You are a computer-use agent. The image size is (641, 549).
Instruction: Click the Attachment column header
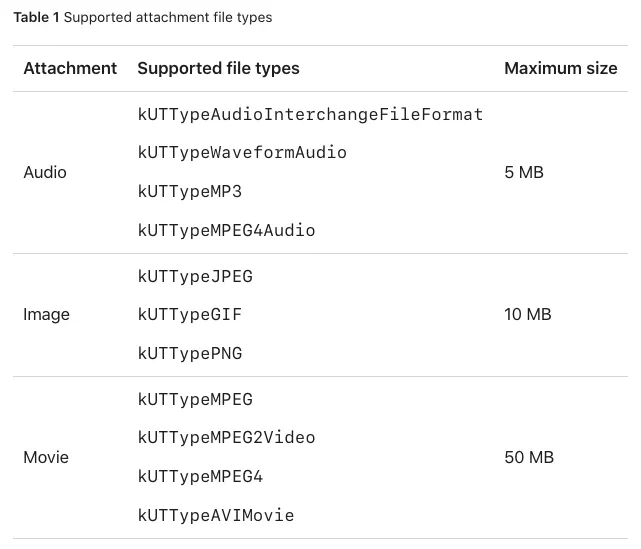[x=70, y=69]
